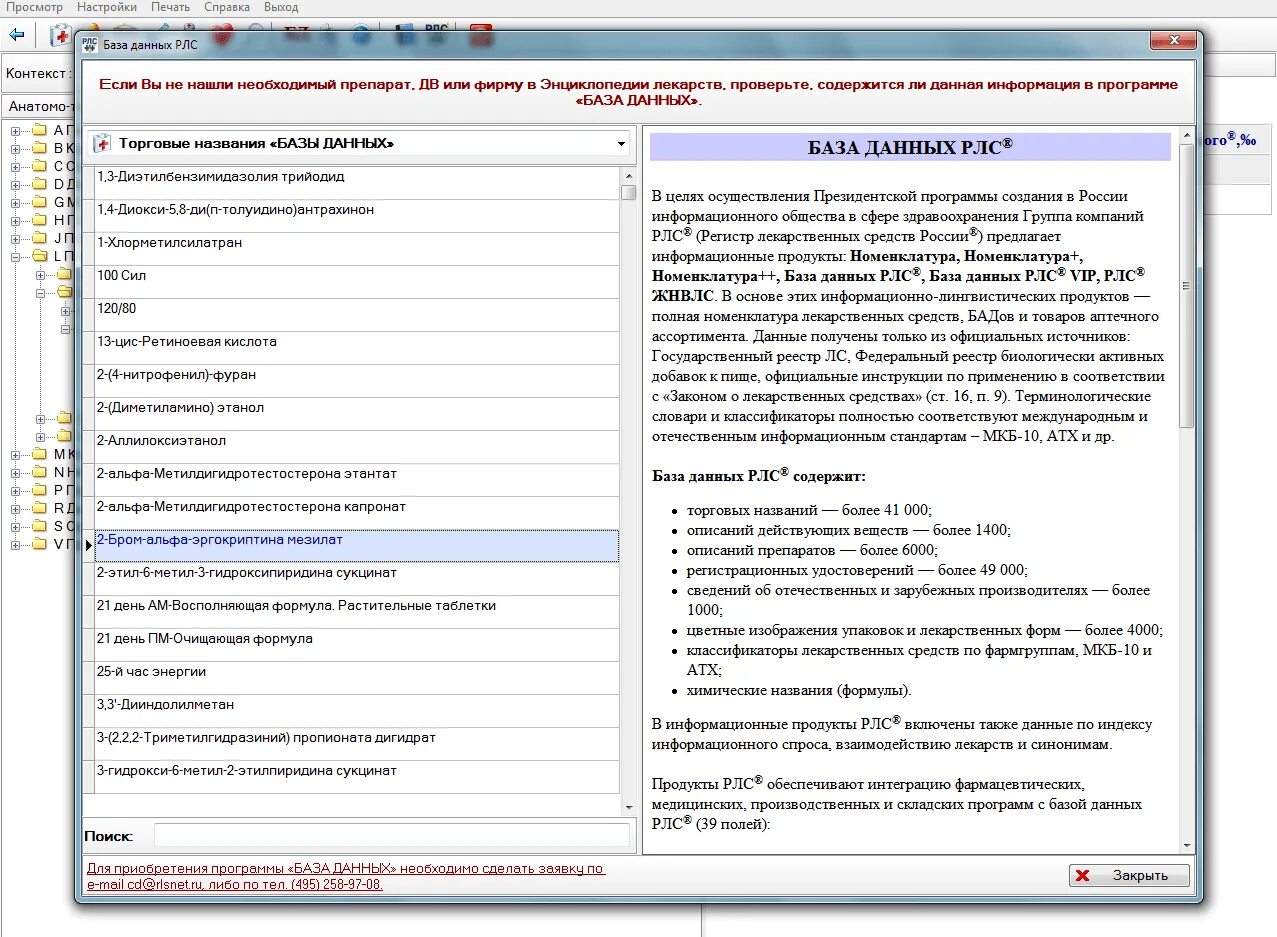Click the Закрыть button

[1129, 876]
